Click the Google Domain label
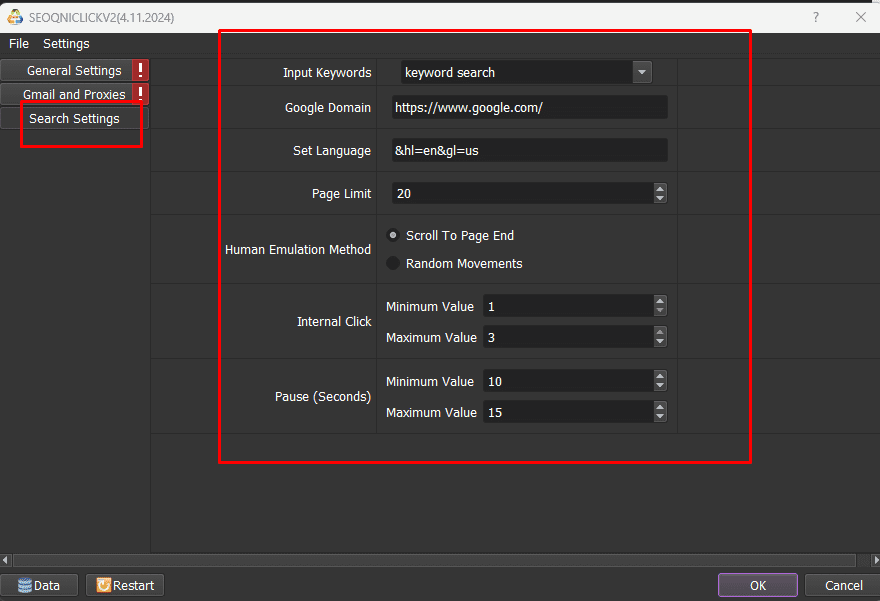Viewport: 880px width, 601px height. [328, 107]
